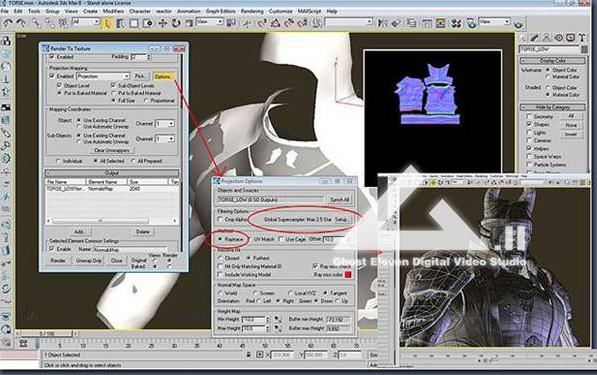The width and height of the screenshot is (597, 375).
Task: Click the Clear Unwrappers button
Action: 112,150
